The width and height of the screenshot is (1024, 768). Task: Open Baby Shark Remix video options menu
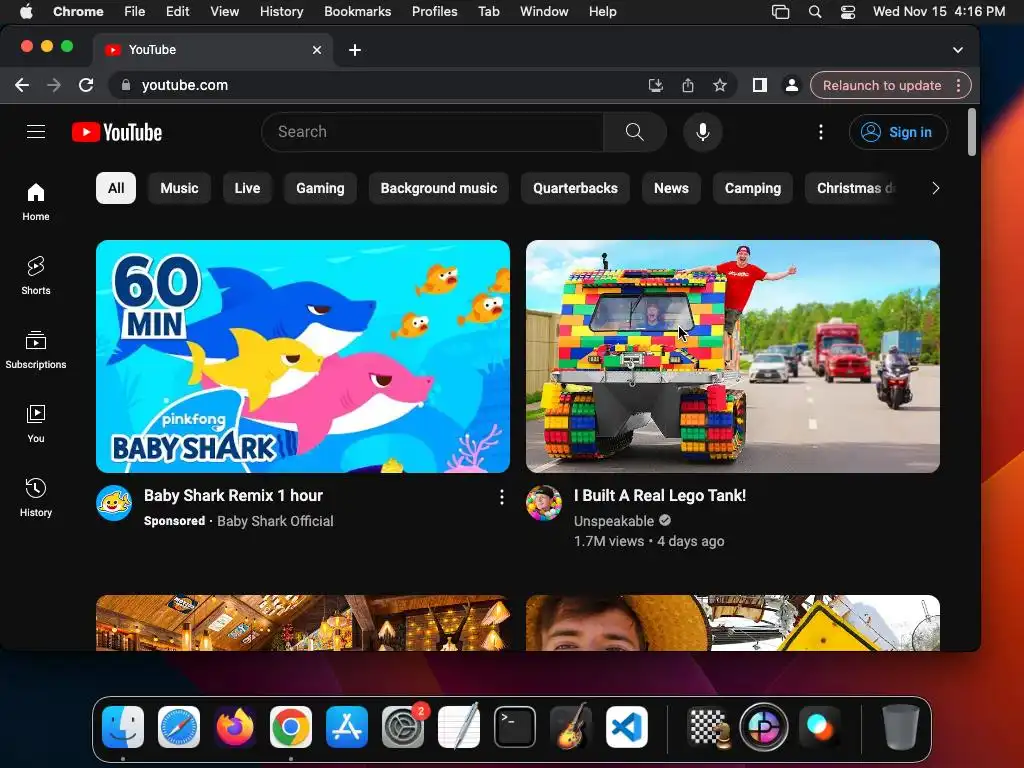tap(502, 497)
